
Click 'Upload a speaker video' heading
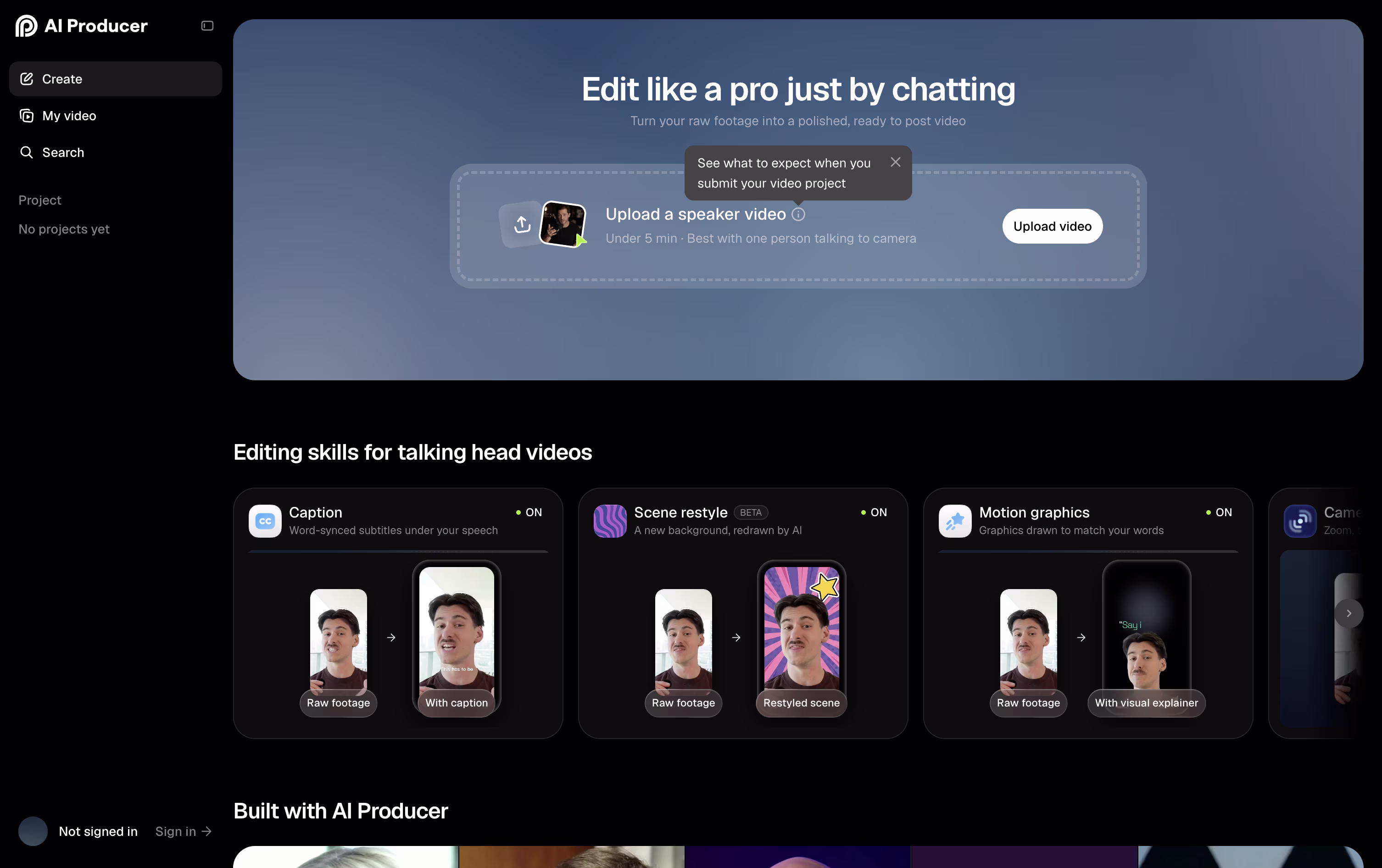[696, 214]
